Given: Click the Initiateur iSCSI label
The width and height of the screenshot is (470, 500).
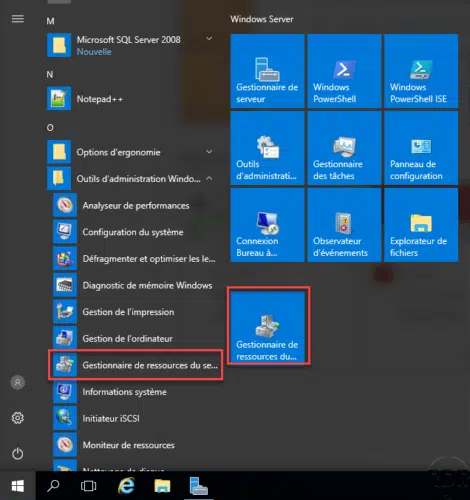Looking at the screenshot, I should [x=111, y=419].
